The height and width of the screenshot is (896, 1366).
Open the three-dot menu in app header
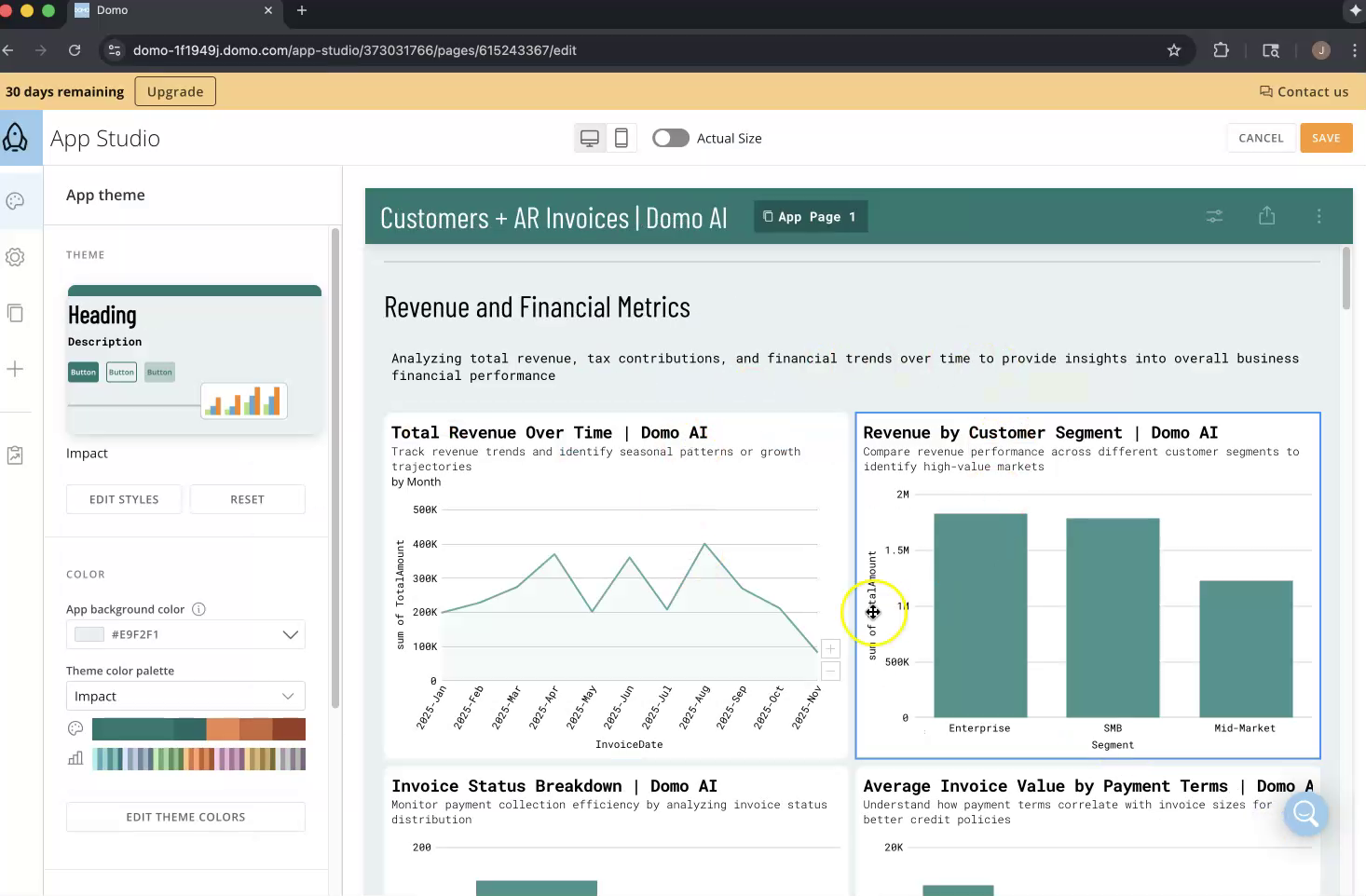click(x=1318, y=216)
